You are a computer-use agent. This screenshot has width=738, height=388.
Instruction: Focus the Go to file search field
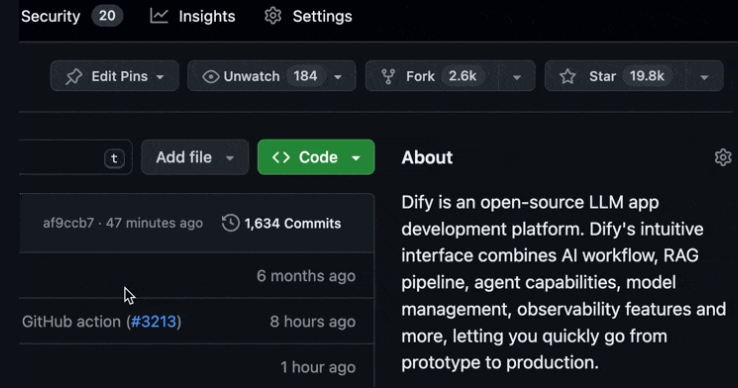pos(75,157)
